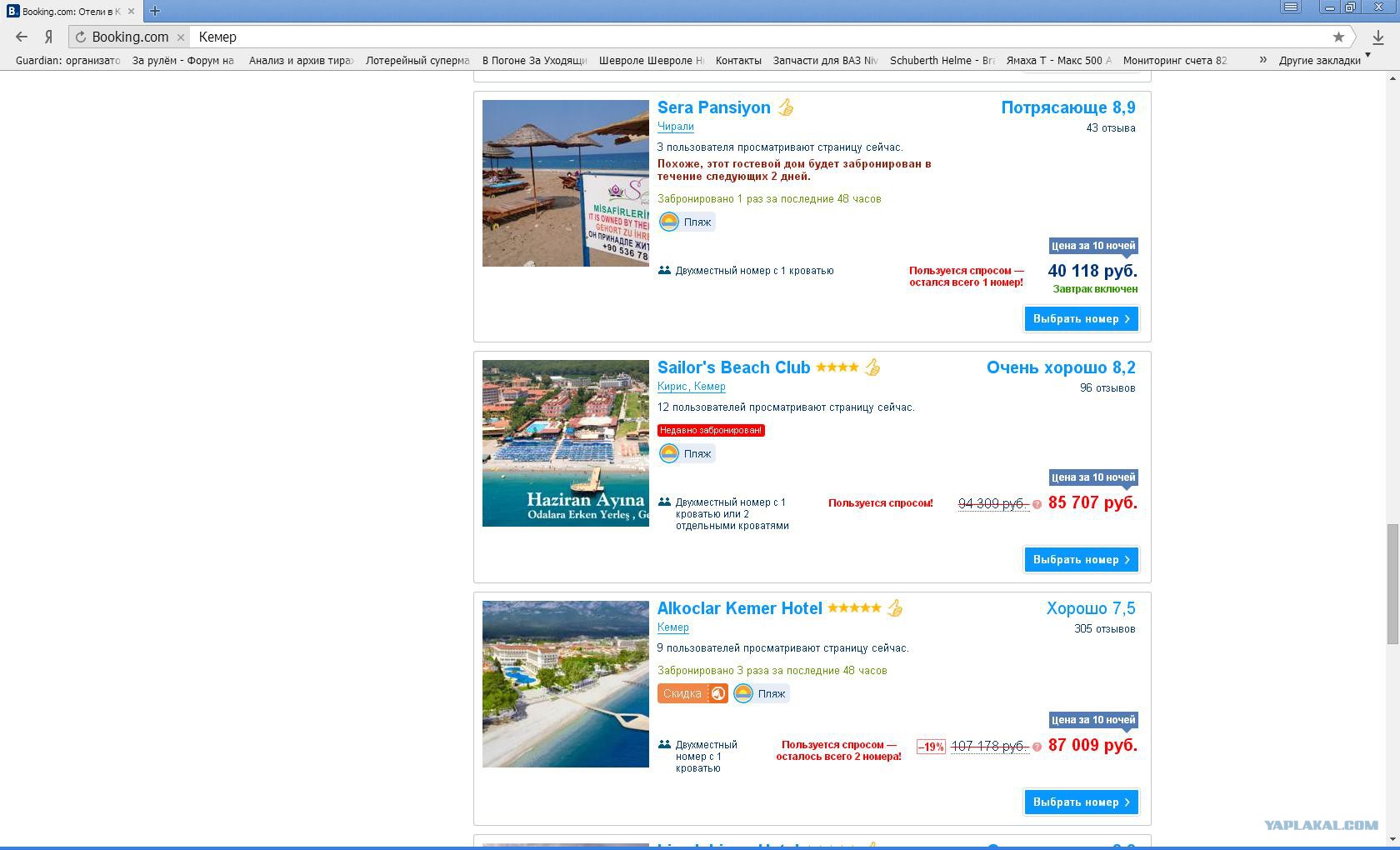Follow the Кемер location link under Alkoclar Kemer Hotel
The image size is (1400, 850).
(x=672, y=627)
